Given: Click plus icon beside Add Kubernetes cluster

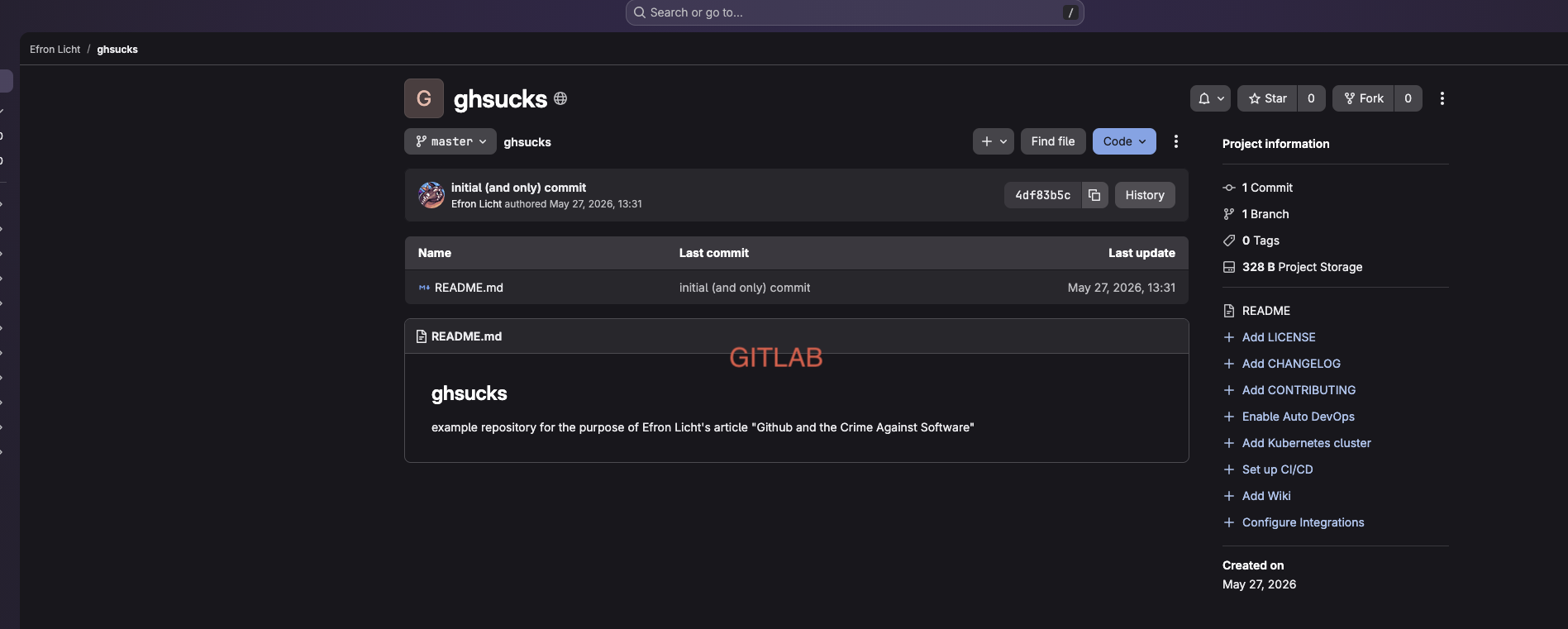Looking at the screenshot, I should click(1229, 443).
